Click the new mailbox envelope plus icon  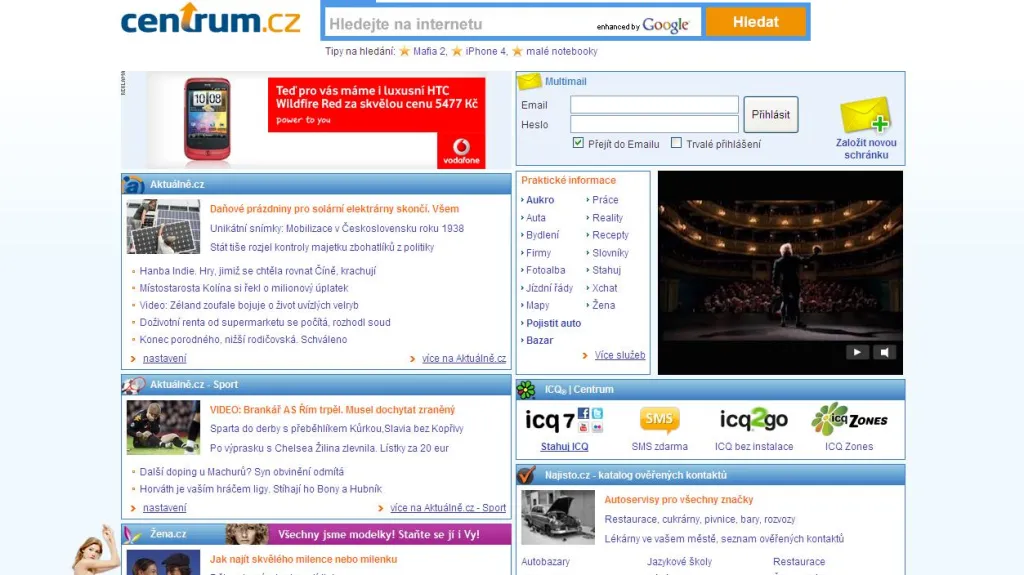pyautogui.click(x=865, y=115)
